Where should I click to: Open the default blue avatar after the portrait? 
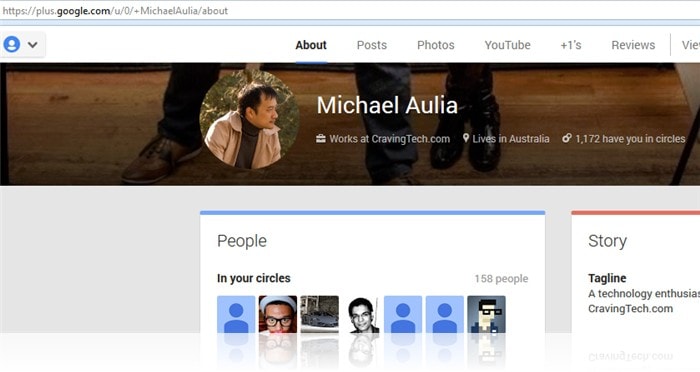coord(403,314)
